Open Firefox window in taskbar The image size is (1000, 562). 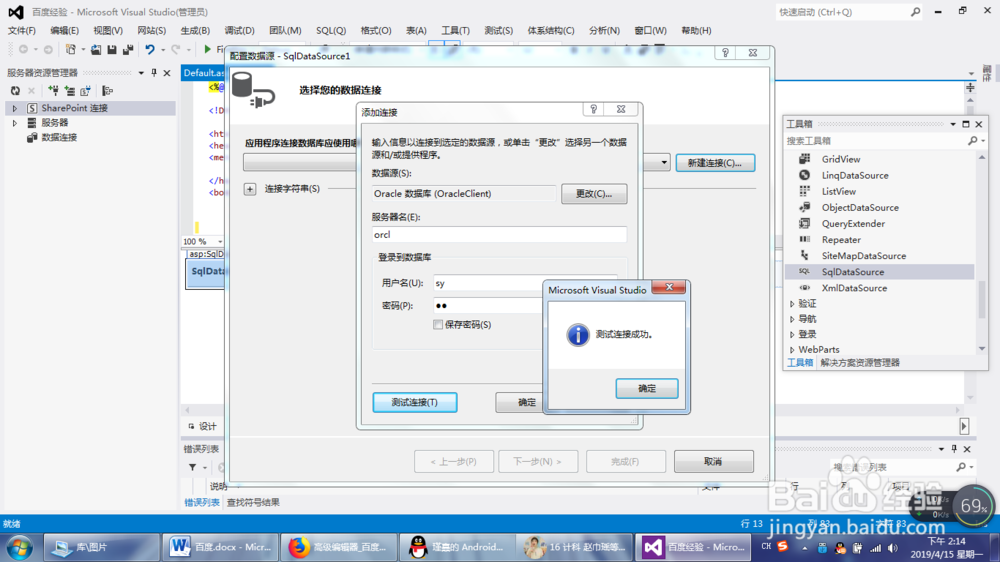click(338, 547)
